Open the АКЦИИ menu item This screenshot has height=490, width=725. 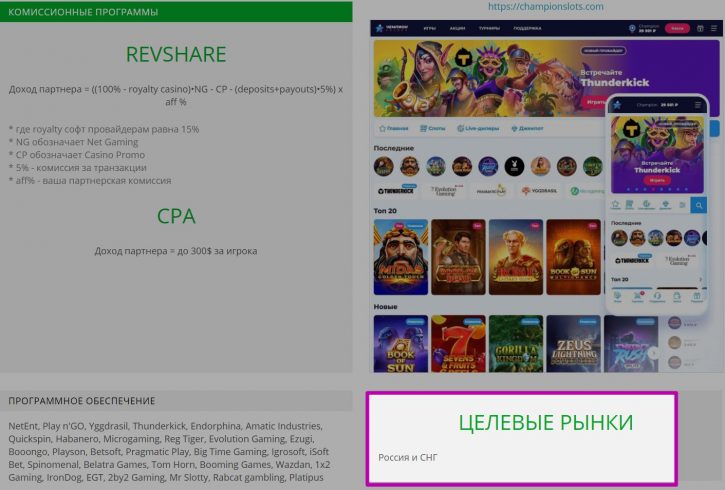pos(457,28)
